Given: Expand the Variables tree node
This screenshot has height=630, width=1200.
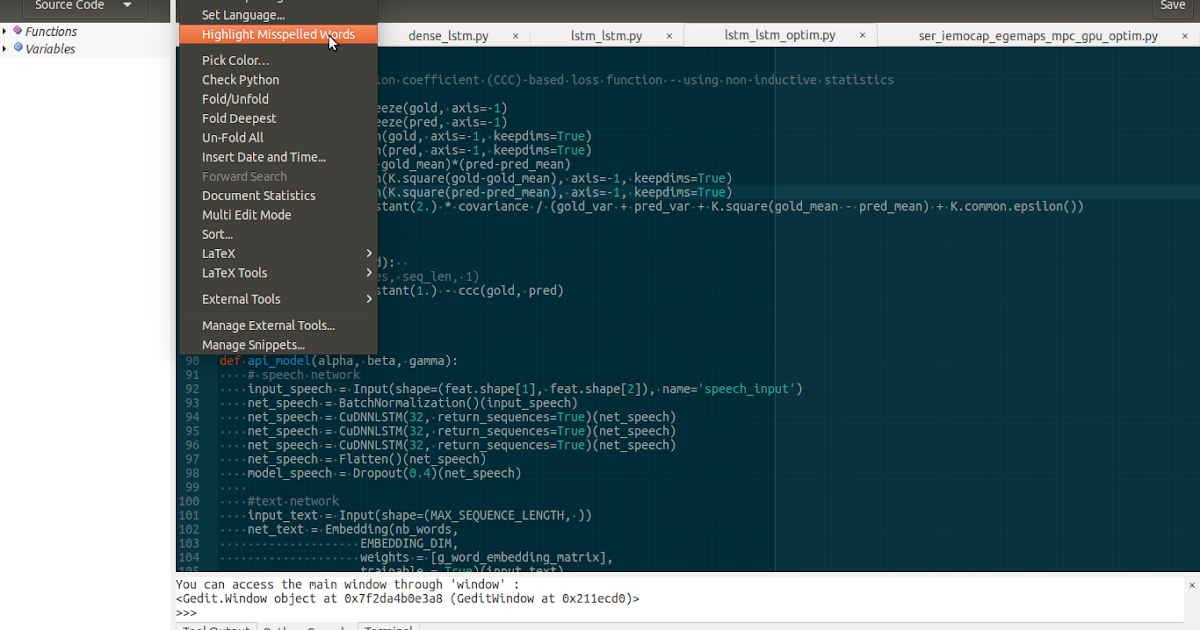Looking at the screenshot, I should point(5,49).
